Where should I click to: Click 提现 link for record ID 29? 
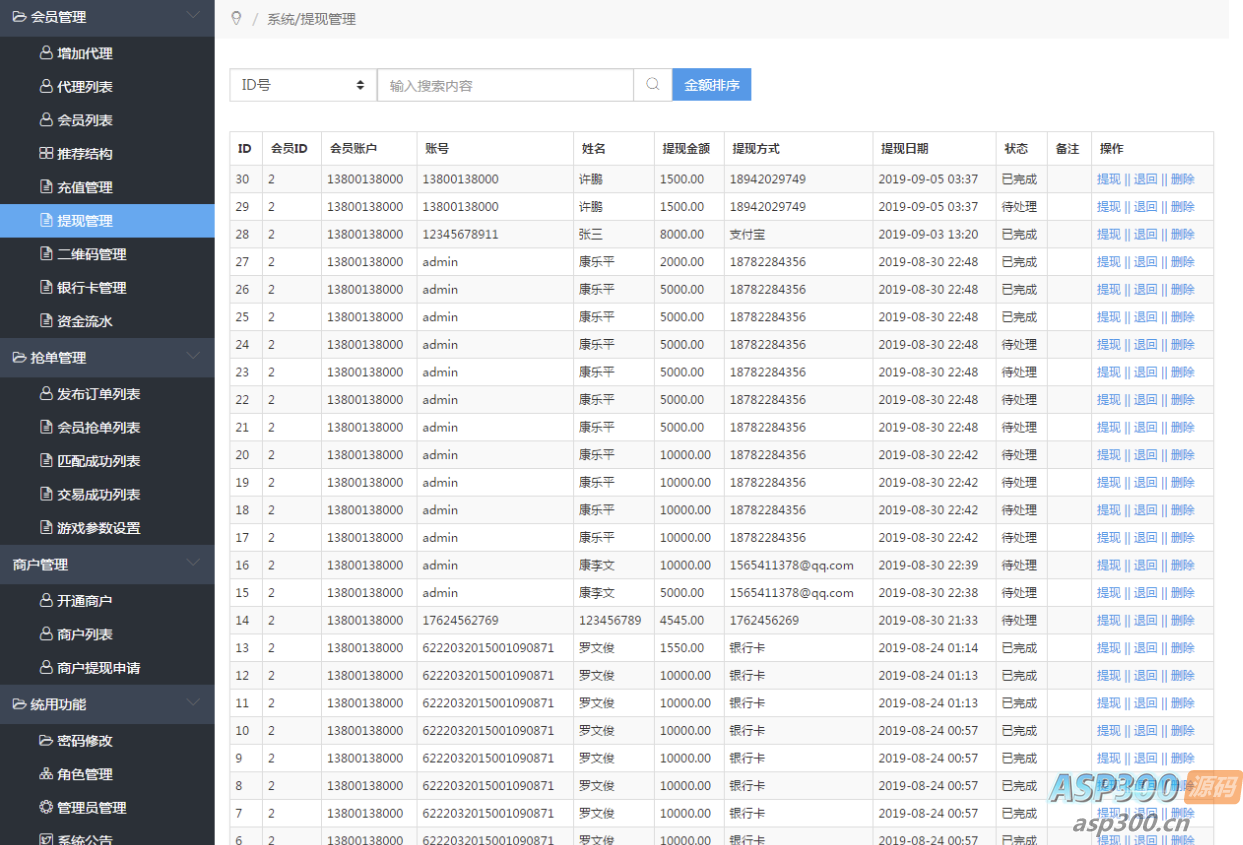(x=1108, y=207)
